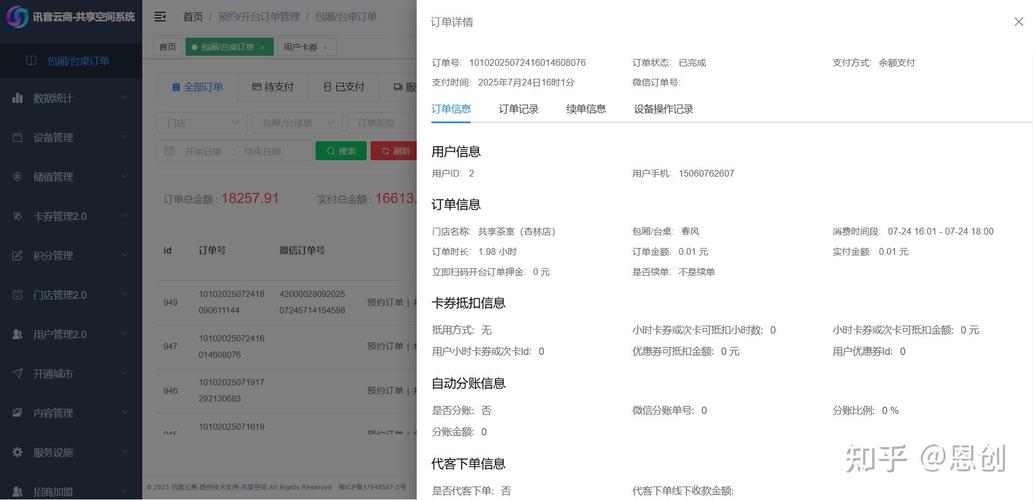Click the 开始日期 date field
Image resolution: width=1033 pixels, height=500 pixels.
tap(204, 151)
